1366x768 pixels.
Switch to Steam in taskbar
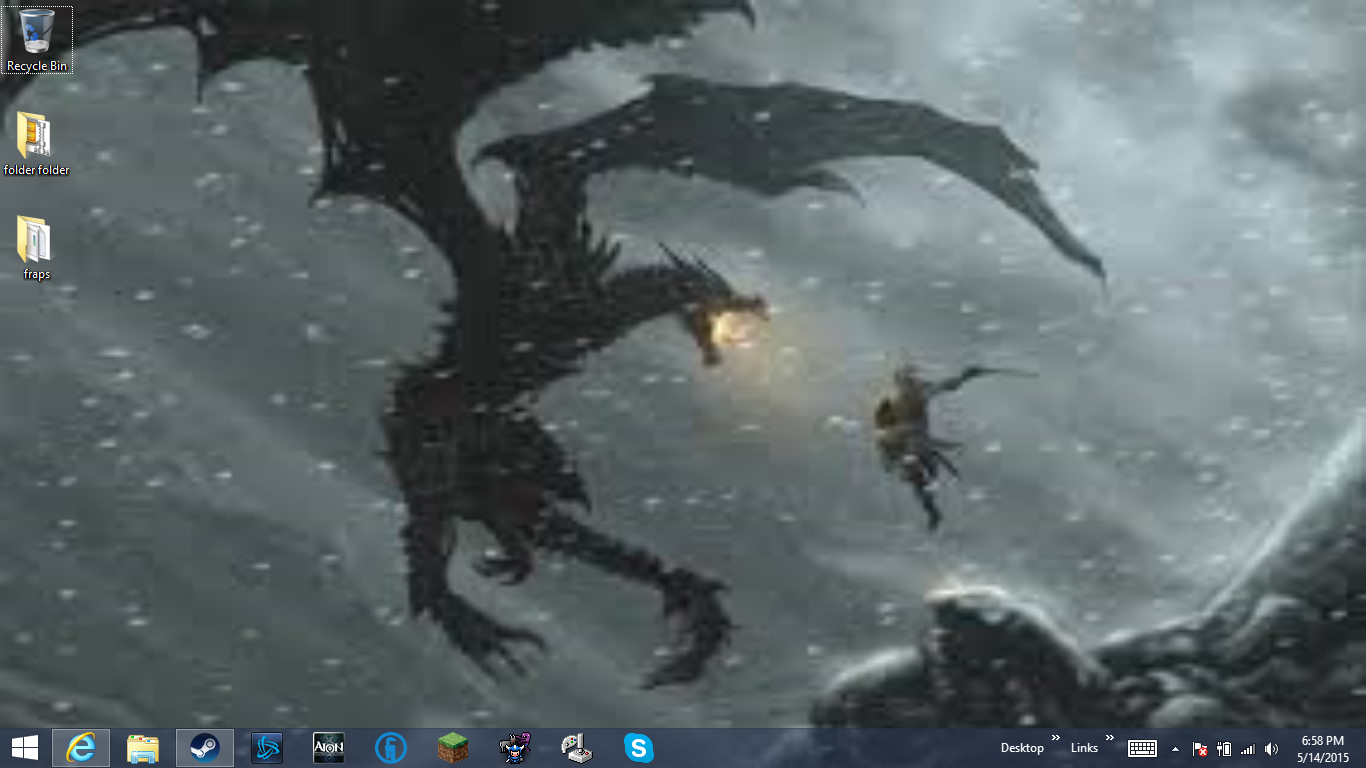(205, 748)
